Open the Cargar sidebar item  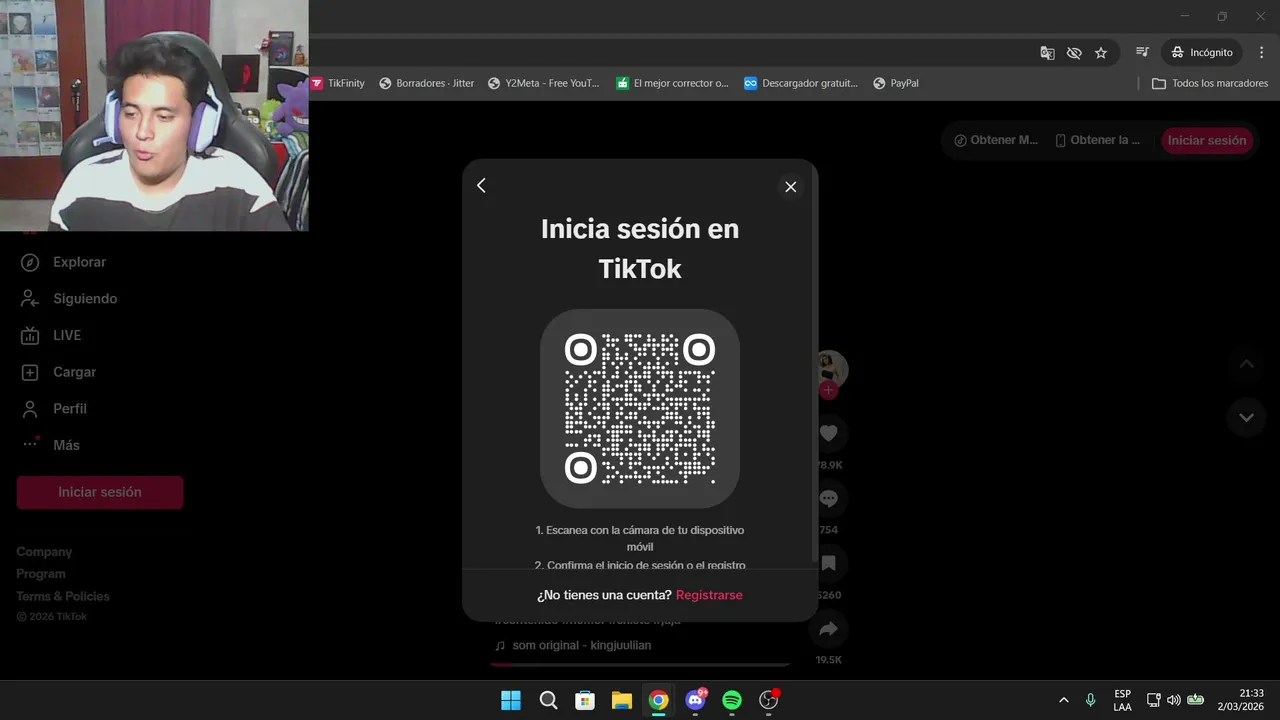pos(59,372)
